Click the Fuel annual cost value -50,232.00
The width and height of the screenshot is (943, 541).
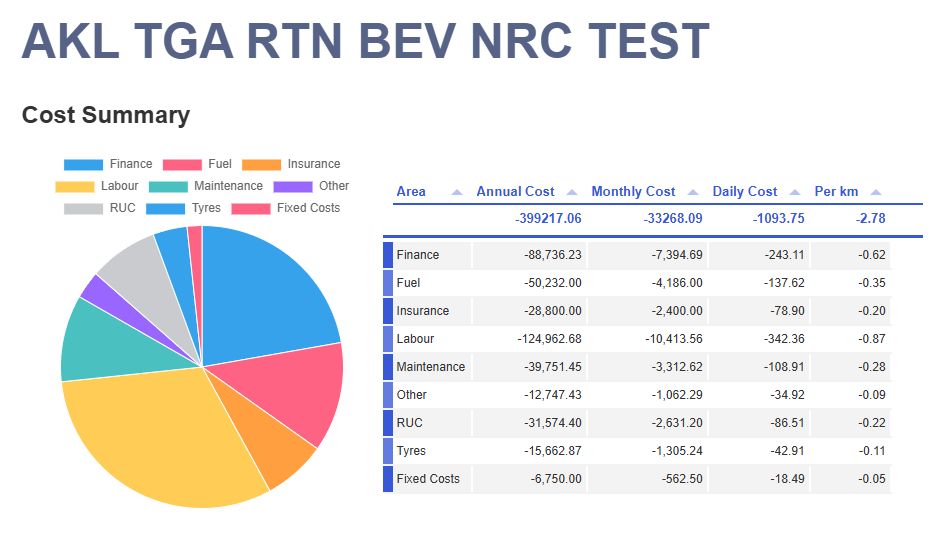click(x=553, y=283)
